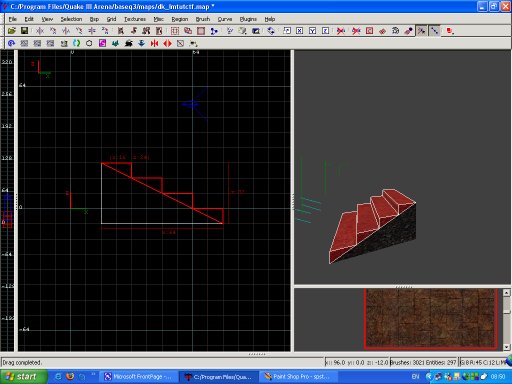Click the red outward-arrows icon
This screenshot has width=512, height=384.
167,43
